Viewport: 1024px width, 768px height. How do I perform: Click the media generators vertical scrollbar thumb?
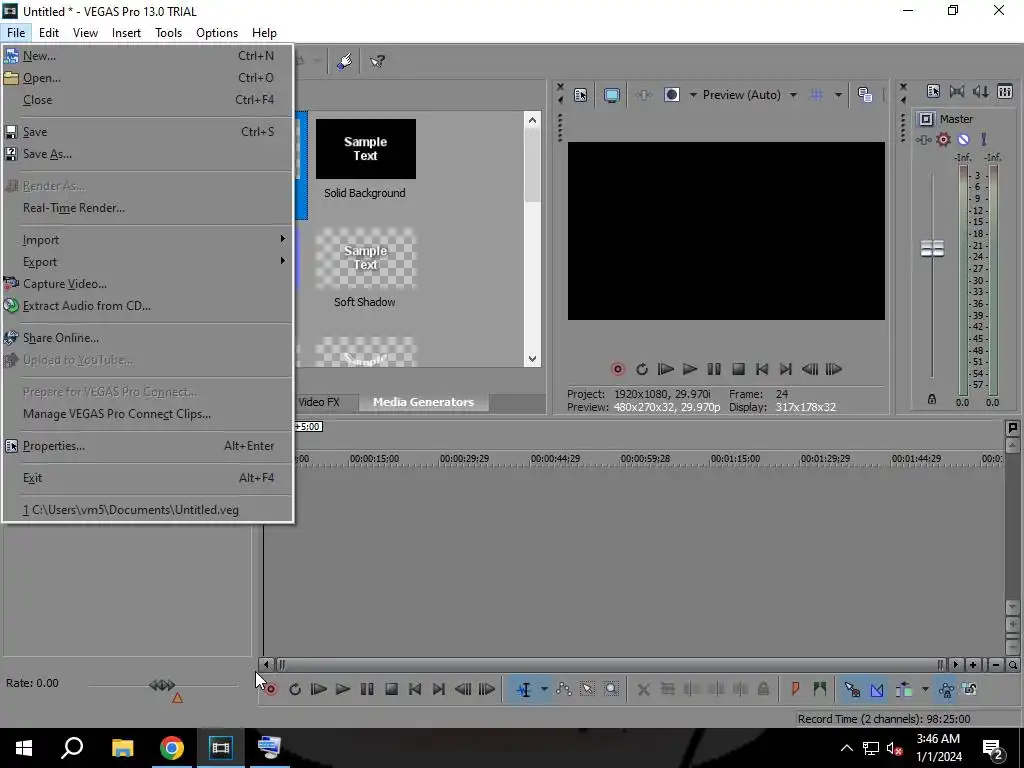tap(532, 166)
